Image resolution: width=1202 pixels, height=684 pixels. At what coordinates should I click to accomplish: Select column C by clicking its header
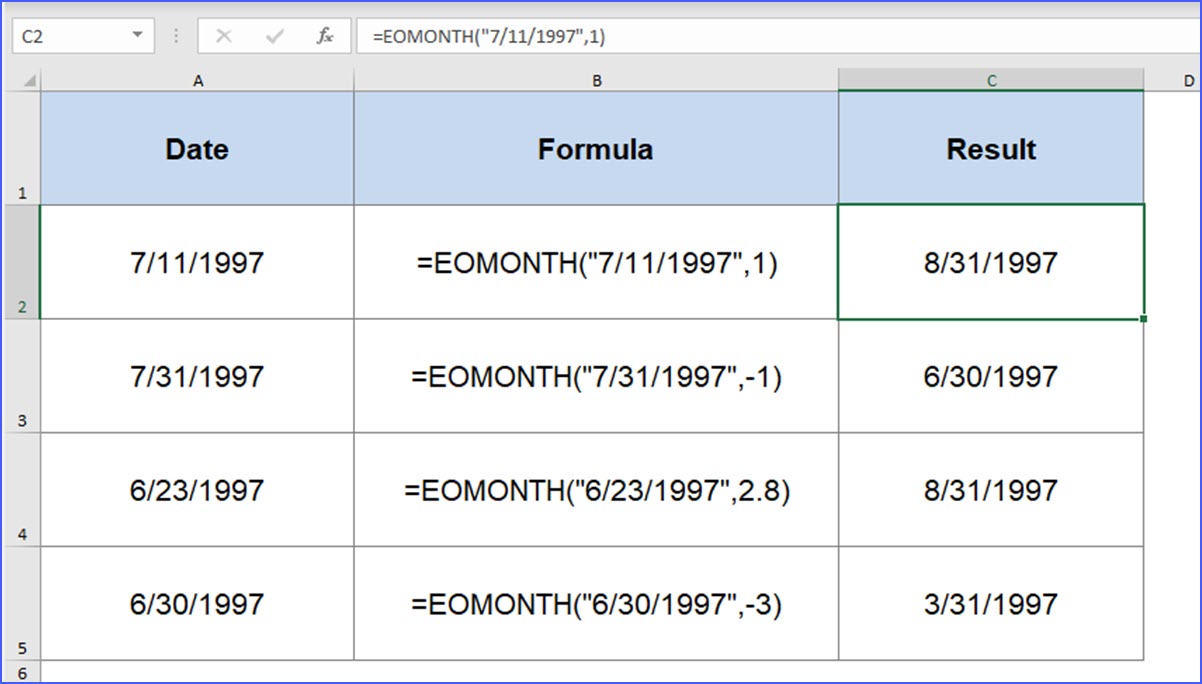click(x=990, y=79)
